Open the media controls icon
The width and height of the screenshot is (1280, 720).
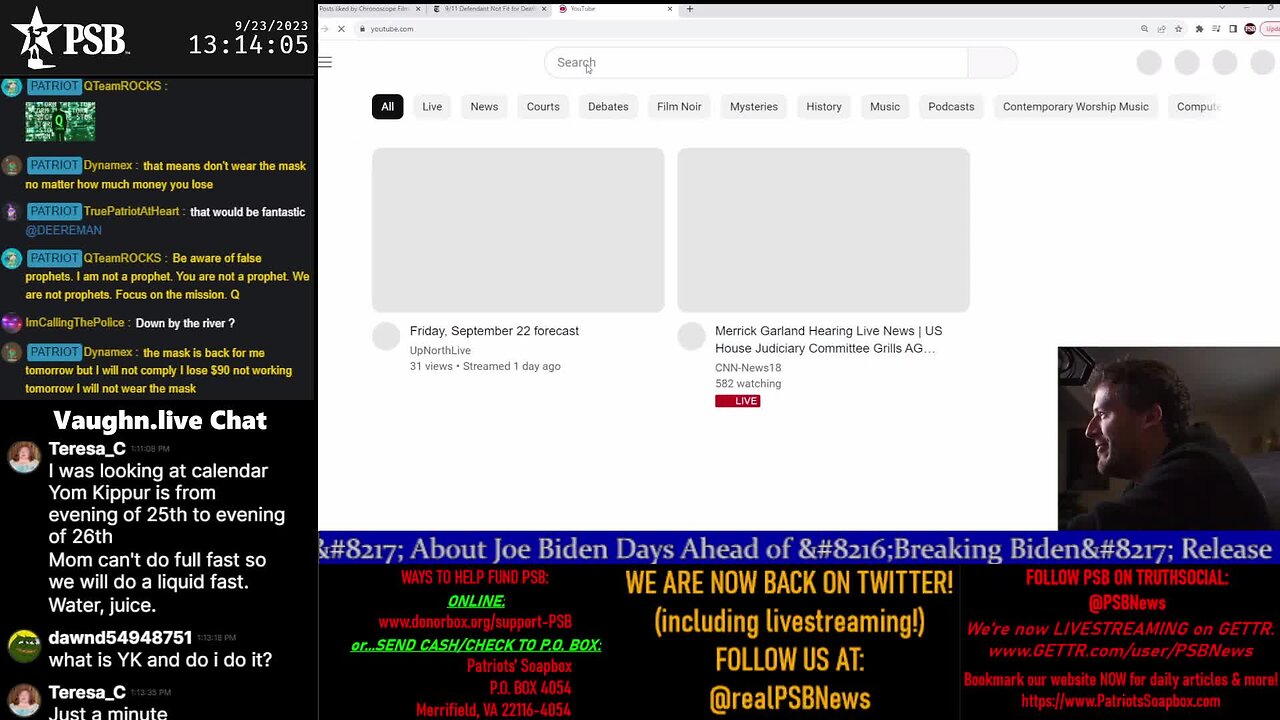(1216, 29)
